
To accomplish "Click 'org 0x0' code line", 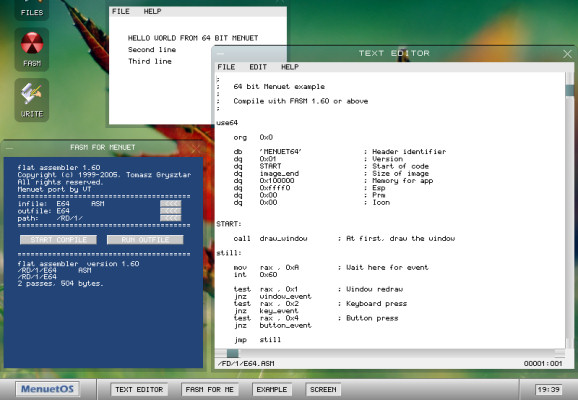I will (253, 137).
